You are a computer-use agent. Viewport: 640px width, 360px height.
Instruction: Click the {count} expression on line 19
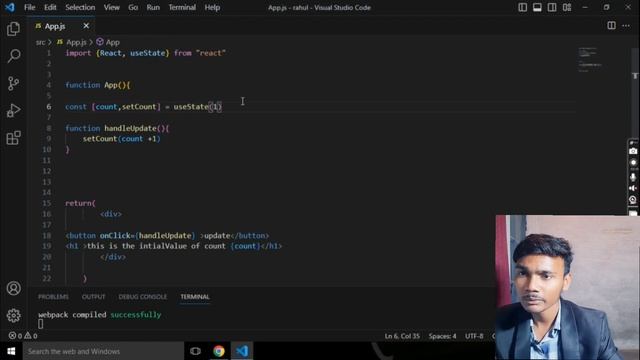pyautogui.click(x=245, y=246)
